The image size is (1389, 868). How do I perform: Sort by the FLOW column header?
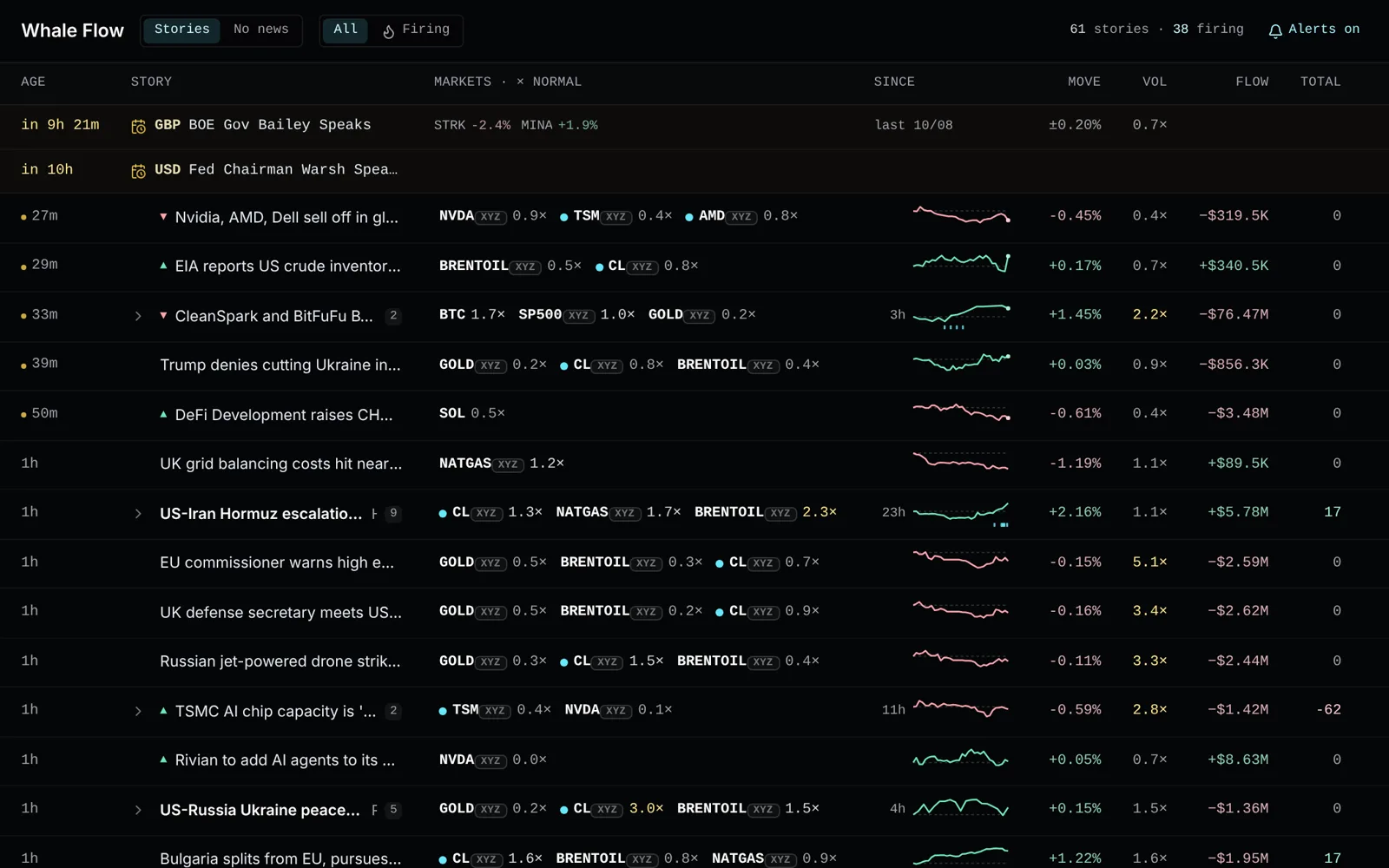pos(1252,82)
